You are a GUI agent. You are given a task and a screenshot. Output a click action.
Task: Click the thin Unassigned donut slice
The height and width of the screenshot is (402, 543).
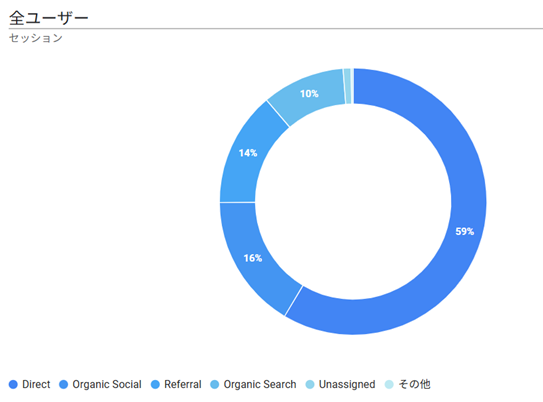pyautogui.click(x=347, y=86)
